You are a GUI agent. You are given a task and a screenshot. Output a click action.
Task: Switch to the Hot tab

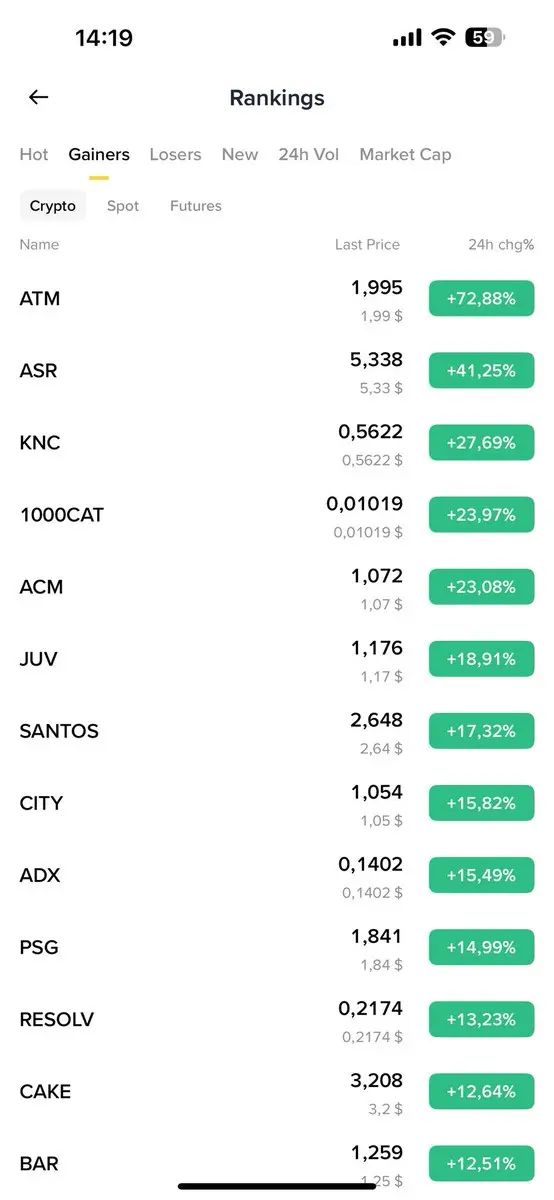point(34,154)
